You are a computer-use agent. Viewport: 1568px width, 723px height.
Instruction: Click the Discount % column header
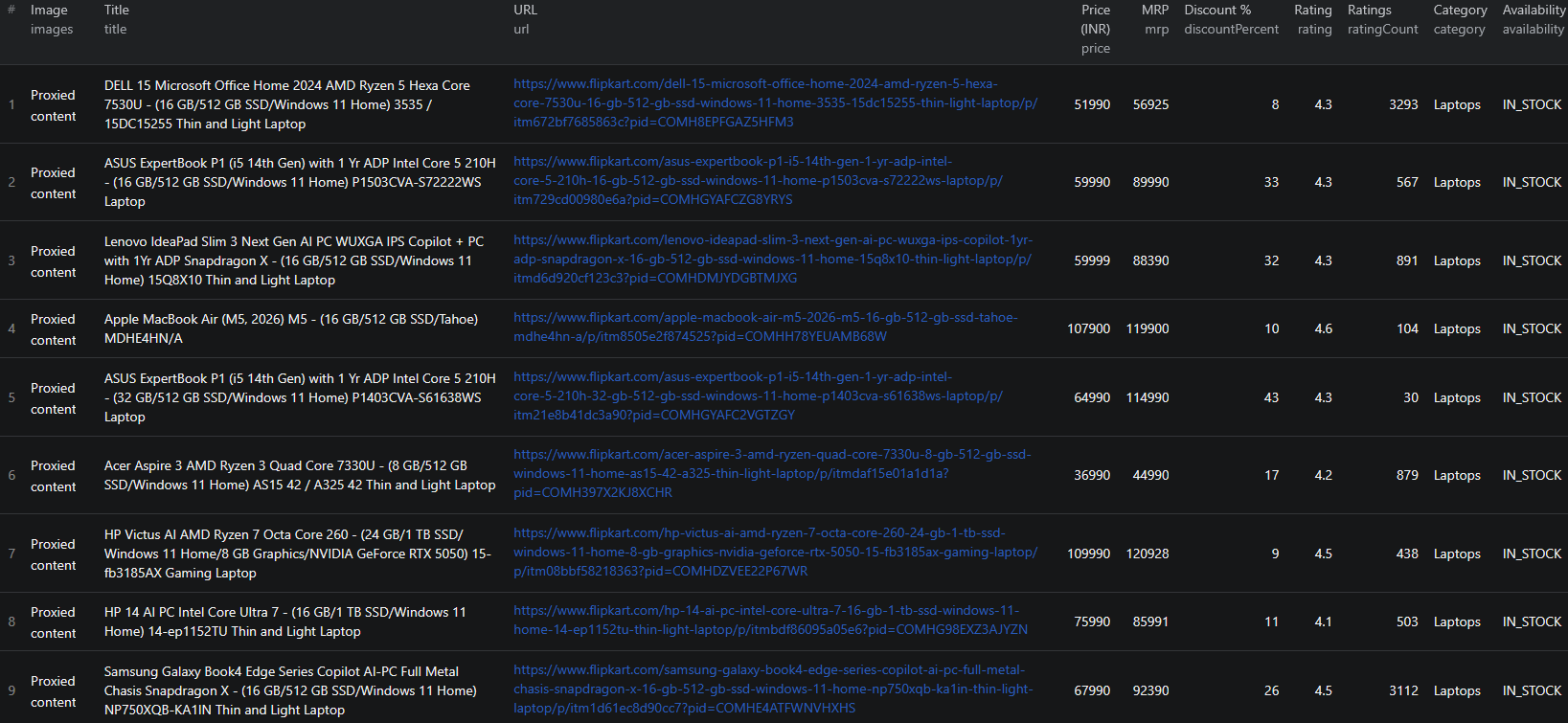click(1231, 20)
